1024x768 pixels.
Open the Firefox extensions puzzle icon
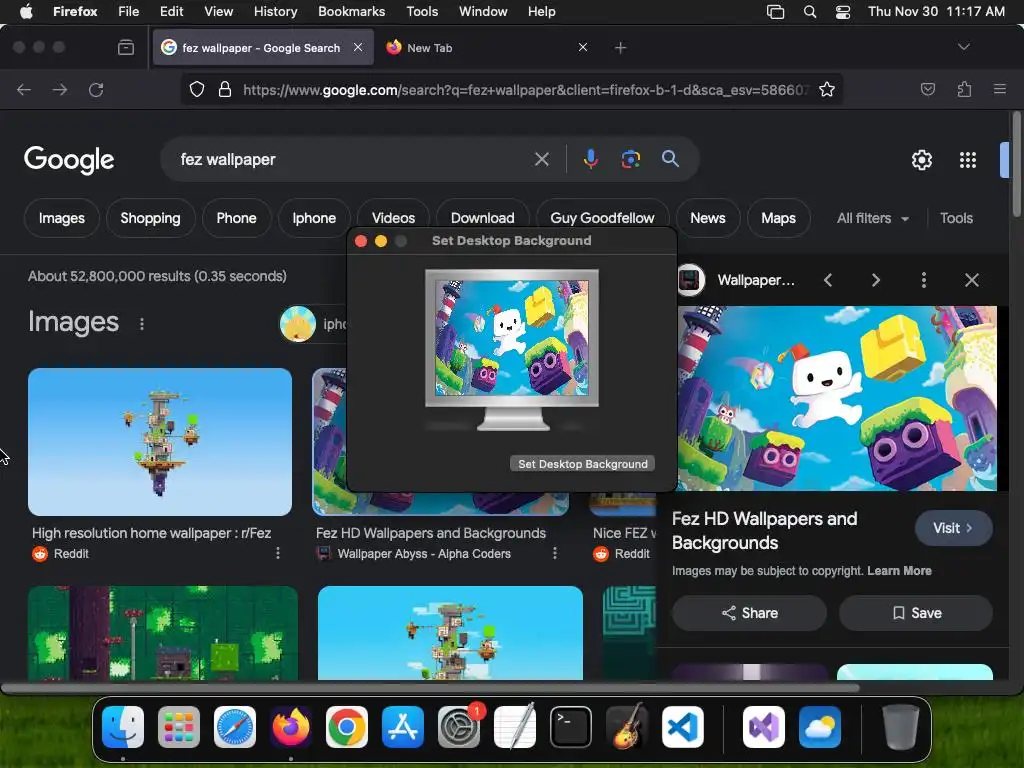tap(964, 89)
